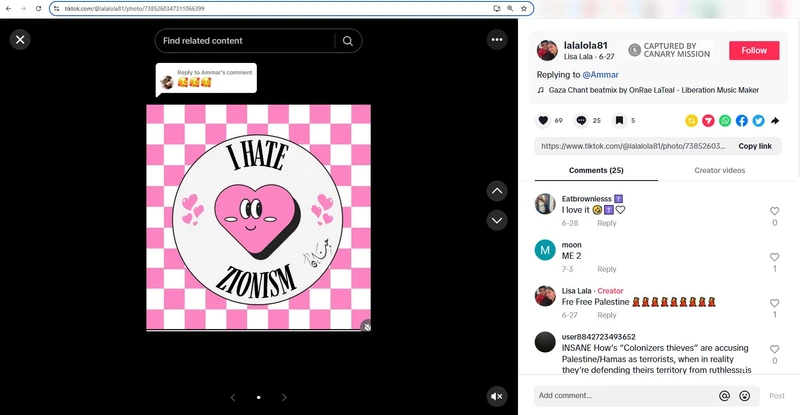The height and width of the screenshot is (415, 800).
Task: Go to the next post with down arrow
Action: click(497, 221)
